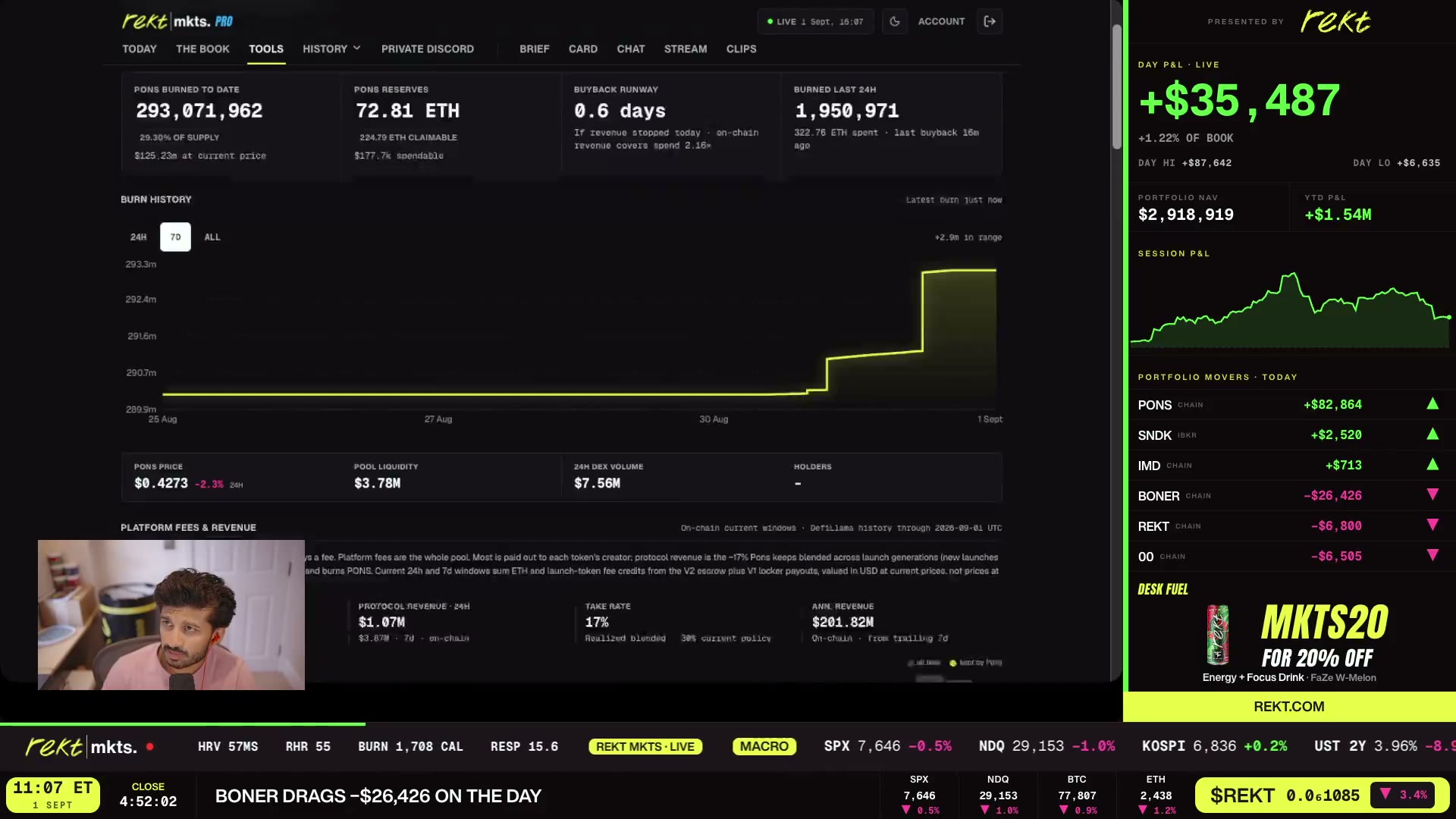This screenshot has height=819, width=1456.
Task: Open the TODAY tab
Action: click(x=140, y=49)
